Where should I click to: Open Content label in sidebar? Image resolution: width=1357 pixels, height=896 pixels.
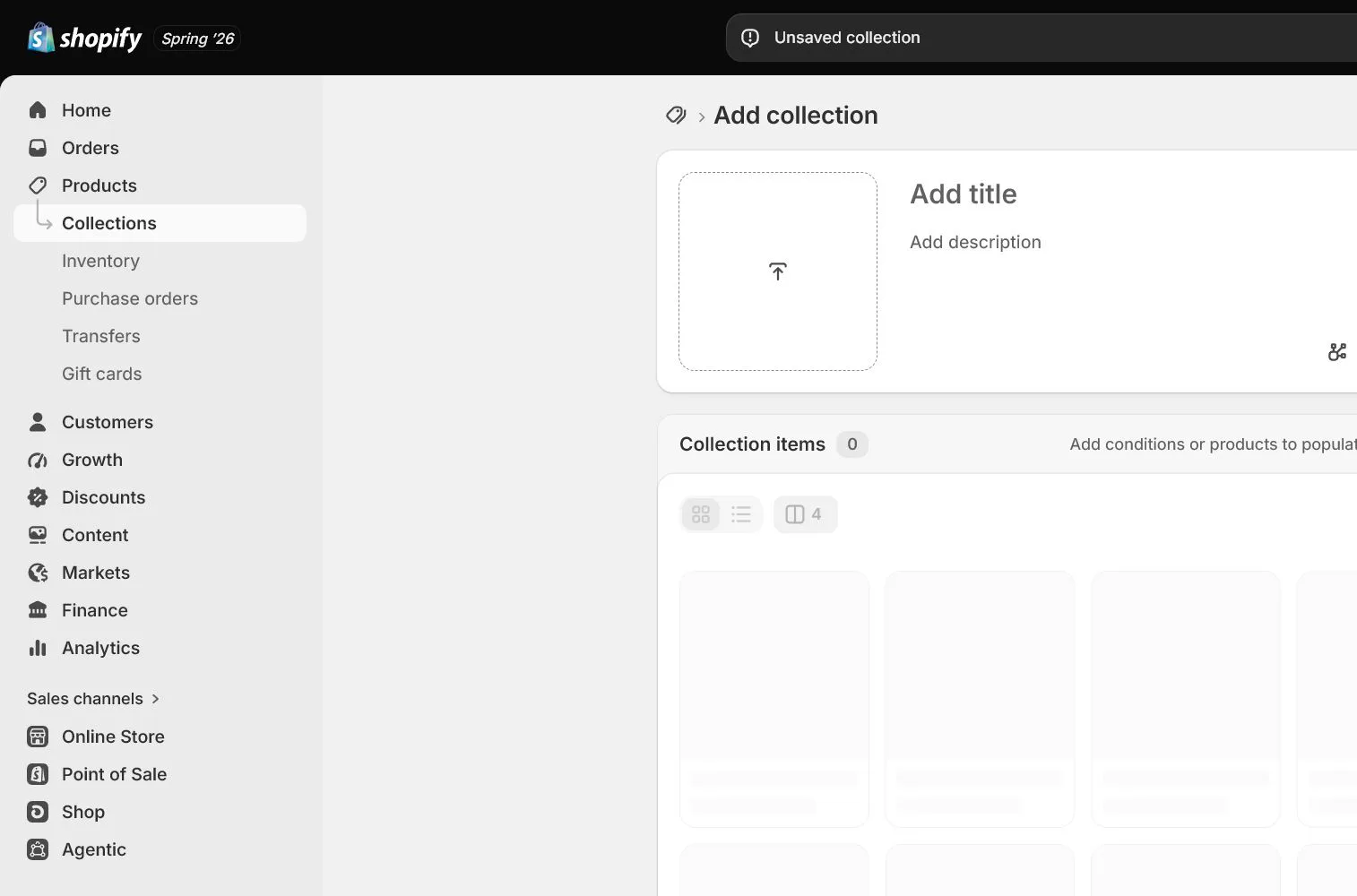pos(95,535)
